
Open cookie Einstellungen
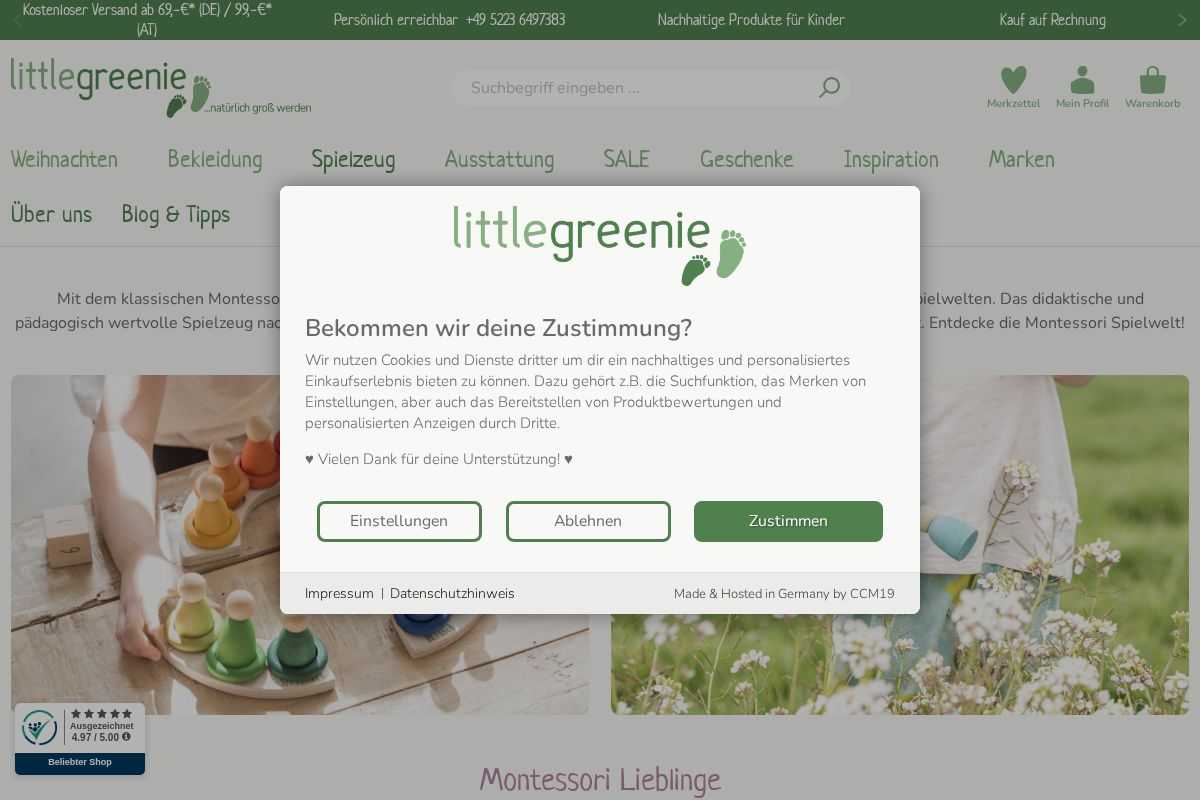click(x=399, y=521)
